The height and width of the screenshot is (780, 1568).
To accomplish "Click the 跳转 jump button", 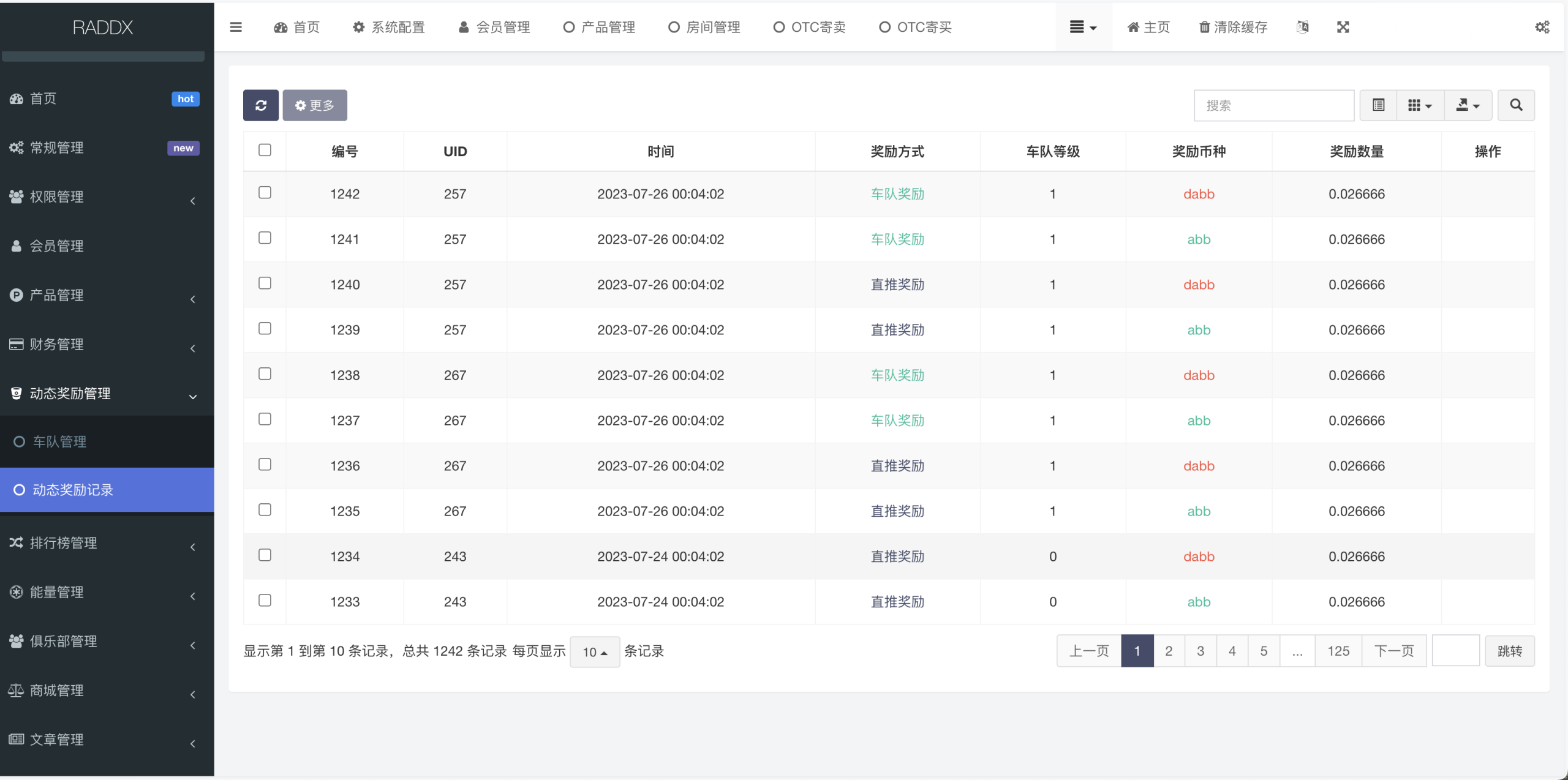I will pos(1509,651).
